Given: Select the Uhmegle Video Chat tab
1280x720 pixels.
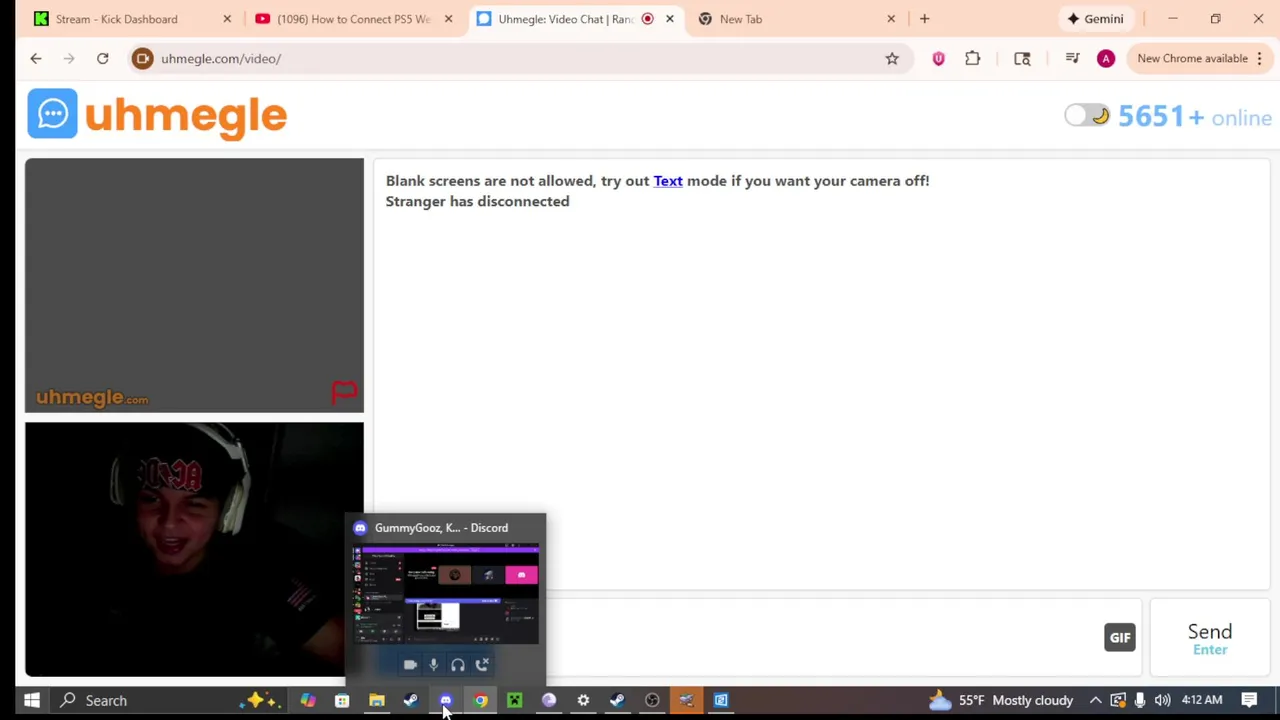Looking at the screenshot, I should click(565, 19).
